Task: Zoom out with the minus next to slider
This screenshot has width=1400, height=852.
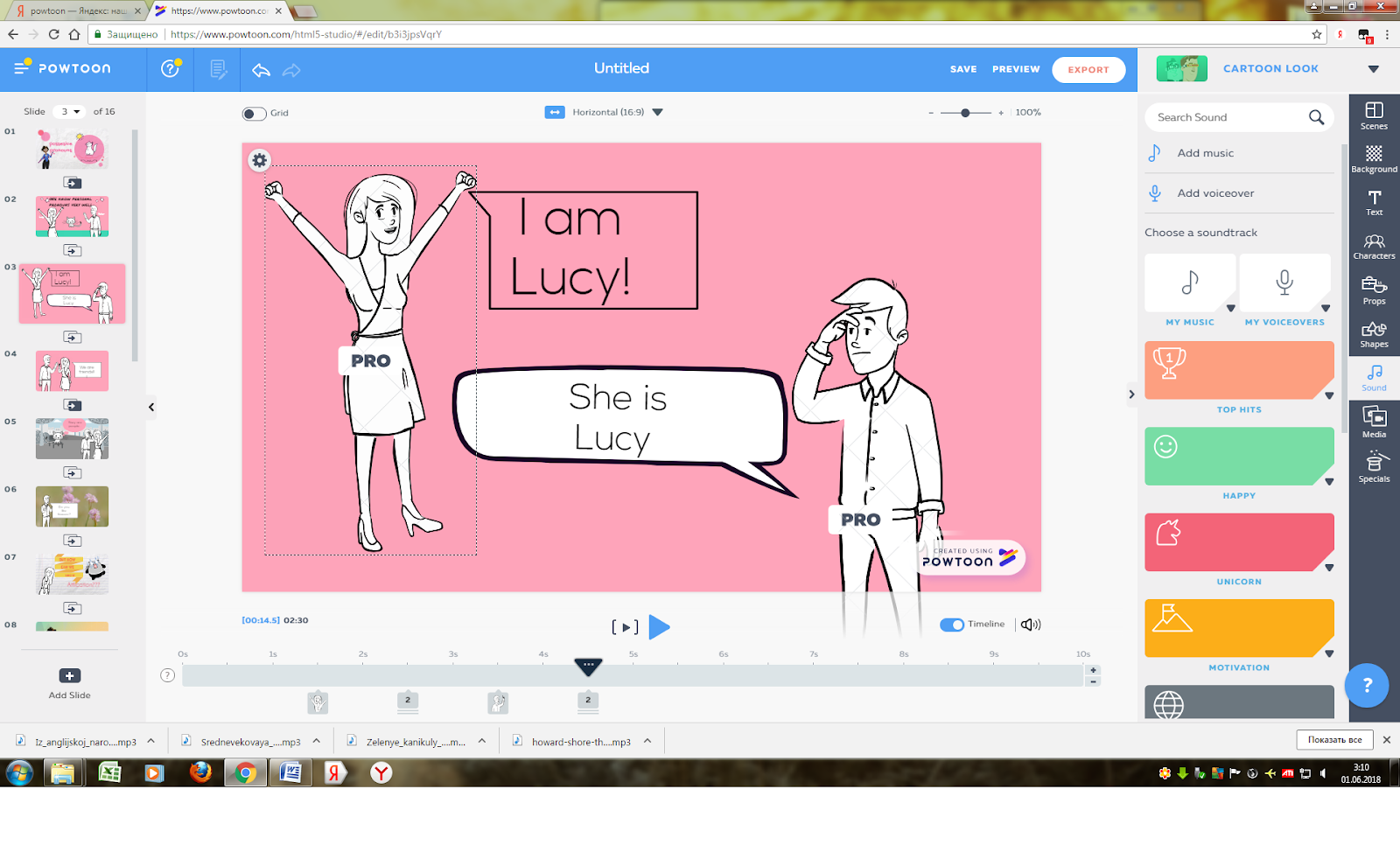Action: tap(931, 113)
